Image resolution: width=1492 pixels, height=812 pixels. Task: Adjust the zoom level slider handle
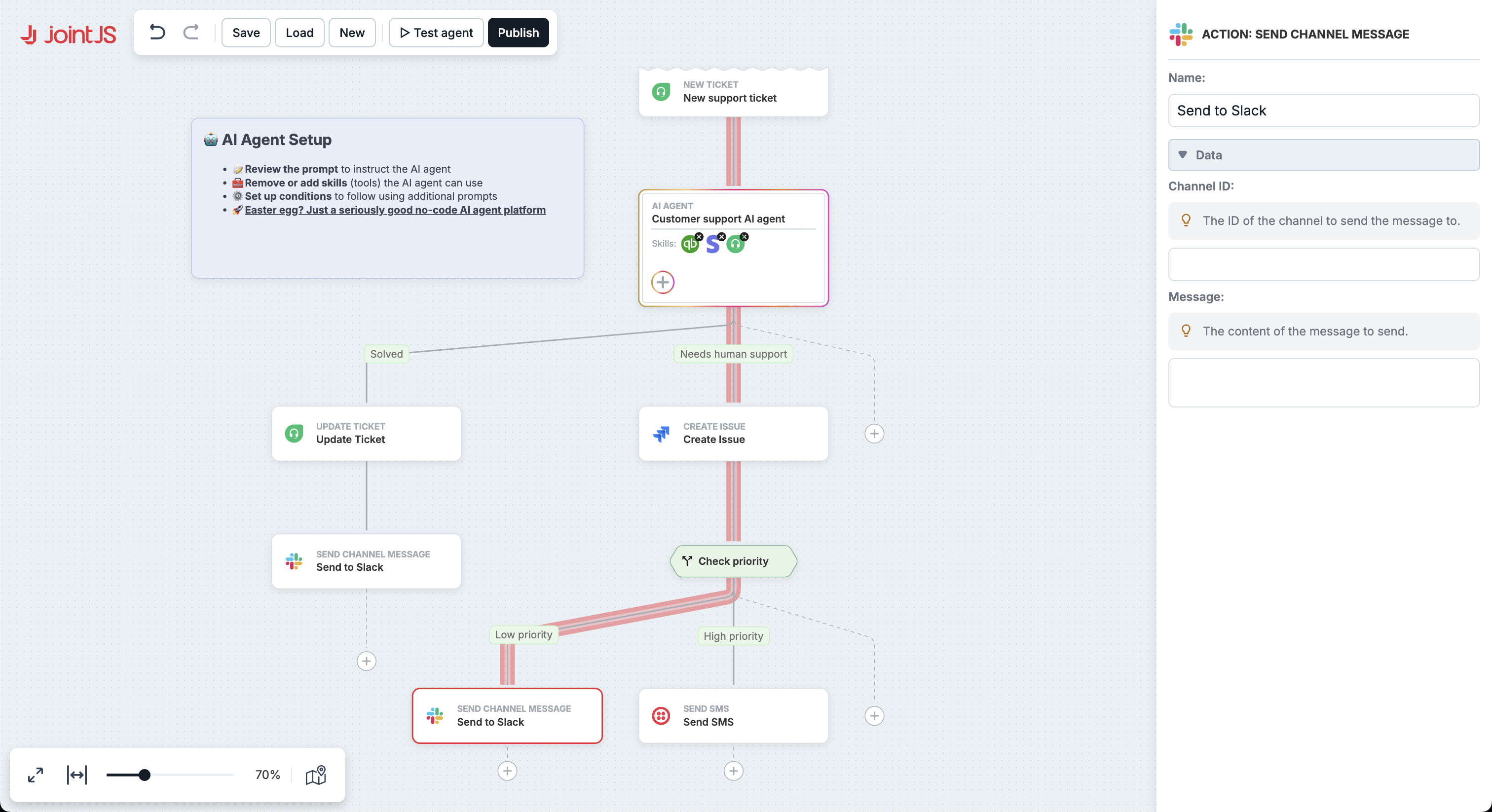point(145,775)
